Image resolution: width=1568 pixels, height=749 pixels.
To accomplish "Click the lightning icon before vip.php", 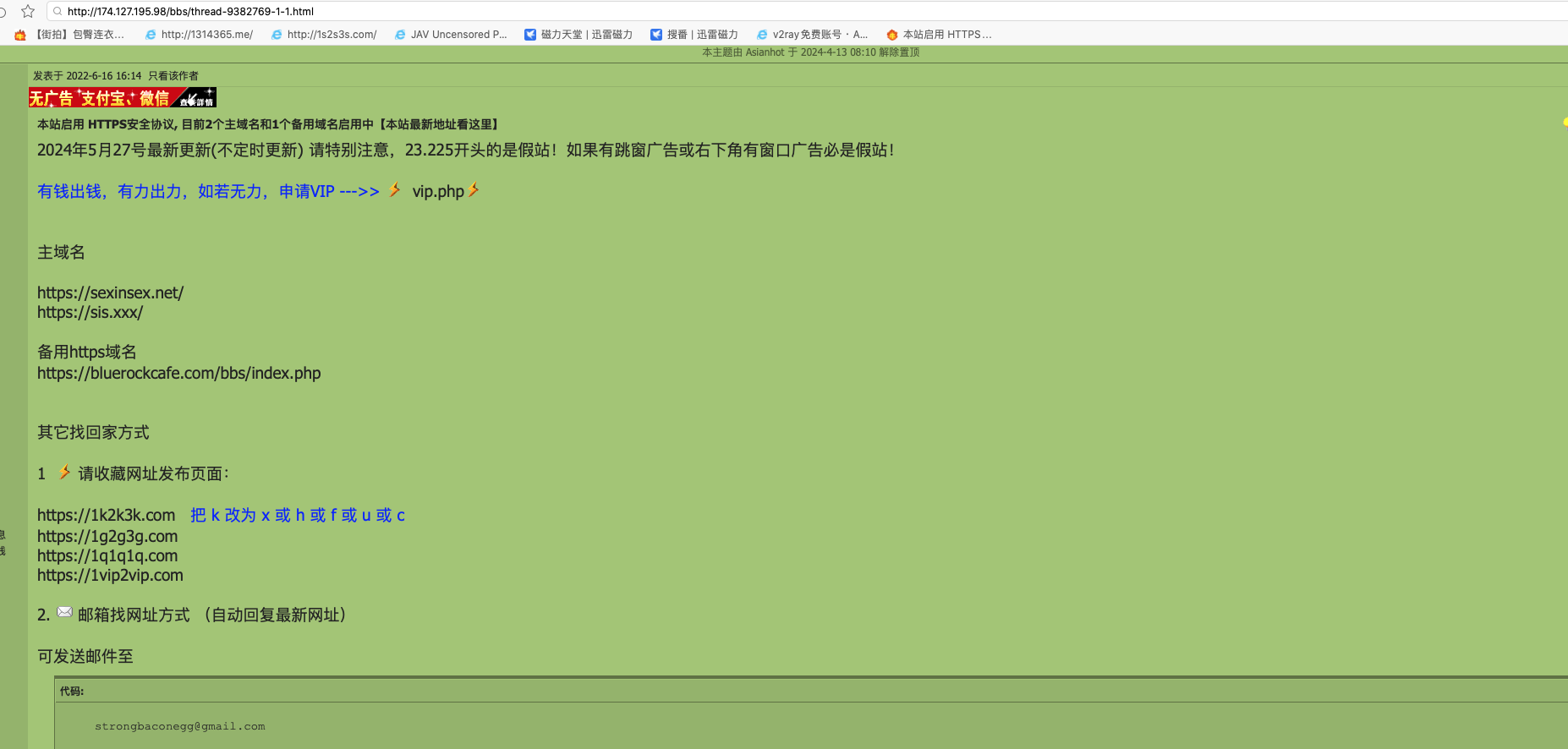I will 395,190.
